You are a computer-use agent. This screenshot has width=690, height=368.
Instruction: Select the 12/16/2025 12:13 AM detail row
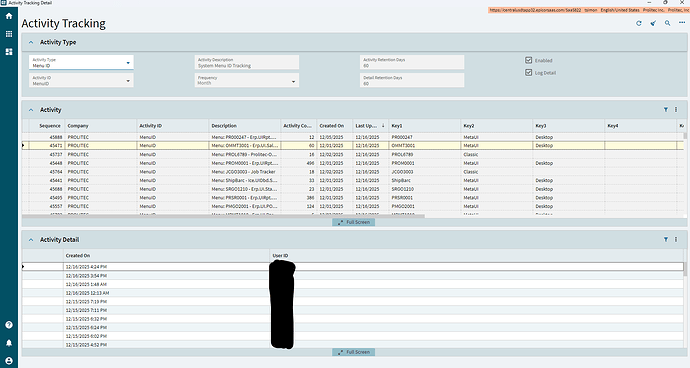pyautogui.click(x=353, y=293)
